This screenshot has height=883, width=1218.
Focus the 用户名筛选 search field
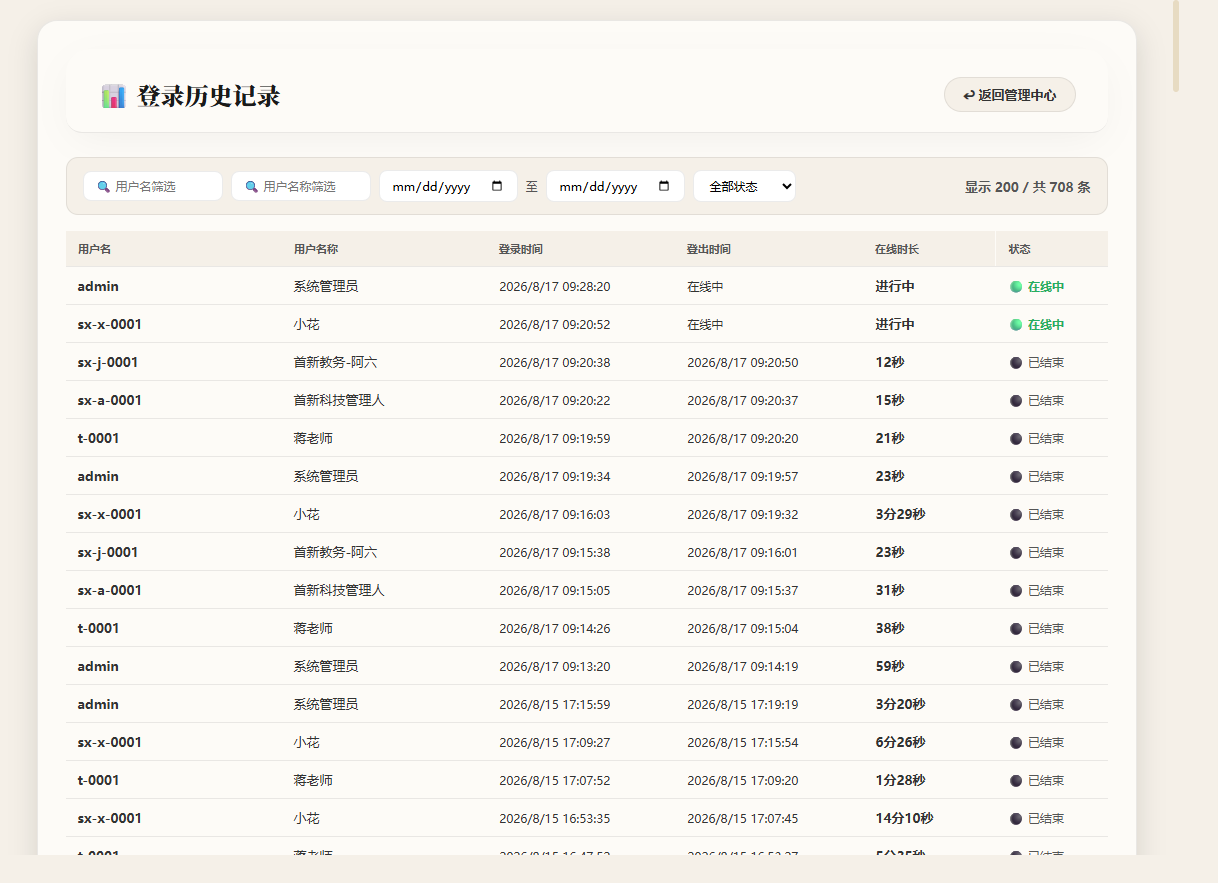(x=153, y=186)
